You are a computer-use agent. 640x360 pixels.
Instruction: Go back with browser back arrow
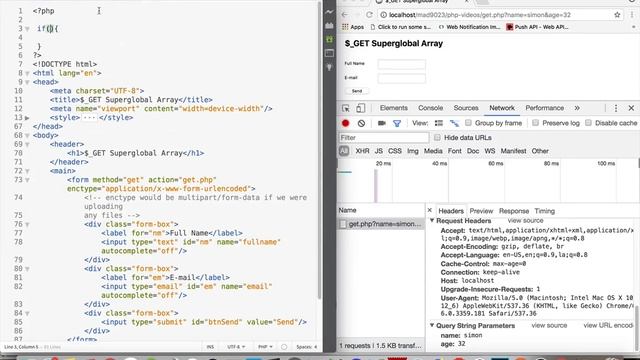[x=345, y=15]
